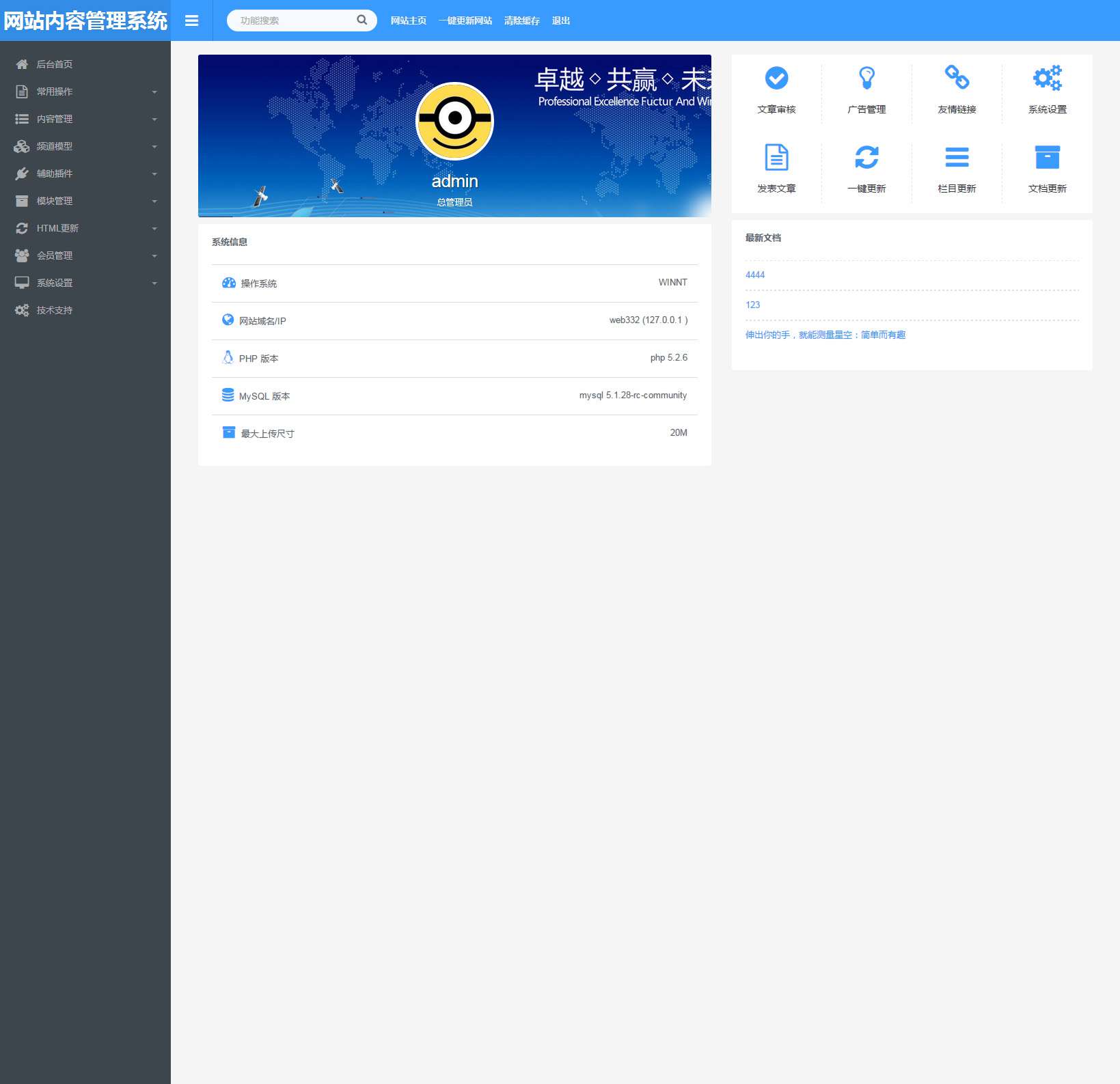The height and width of the screenshot is (1084, 1120).
Task: Open 技术支持 in sidebar
Action: coord(55,310)
